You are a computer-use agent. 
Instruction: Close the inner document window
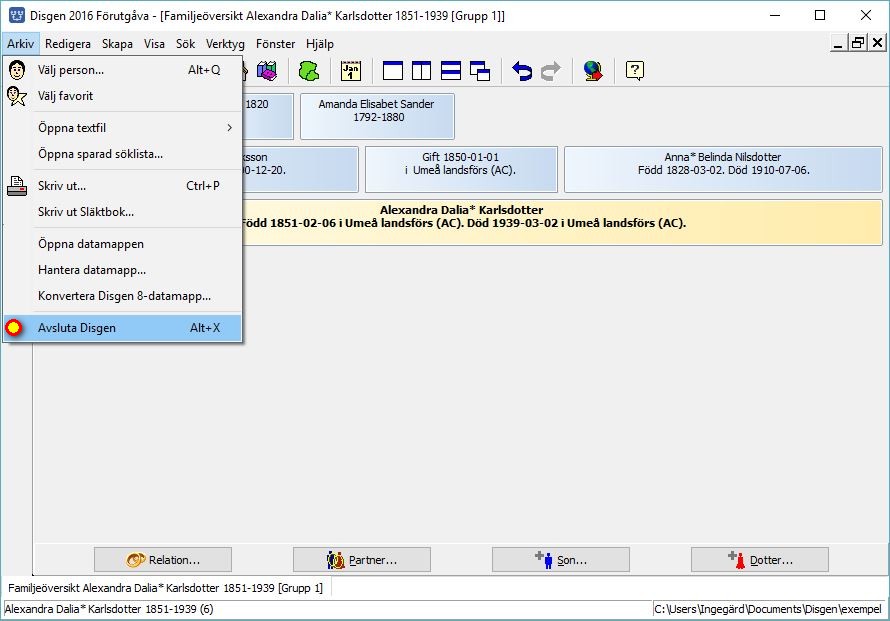pos(877,43)
